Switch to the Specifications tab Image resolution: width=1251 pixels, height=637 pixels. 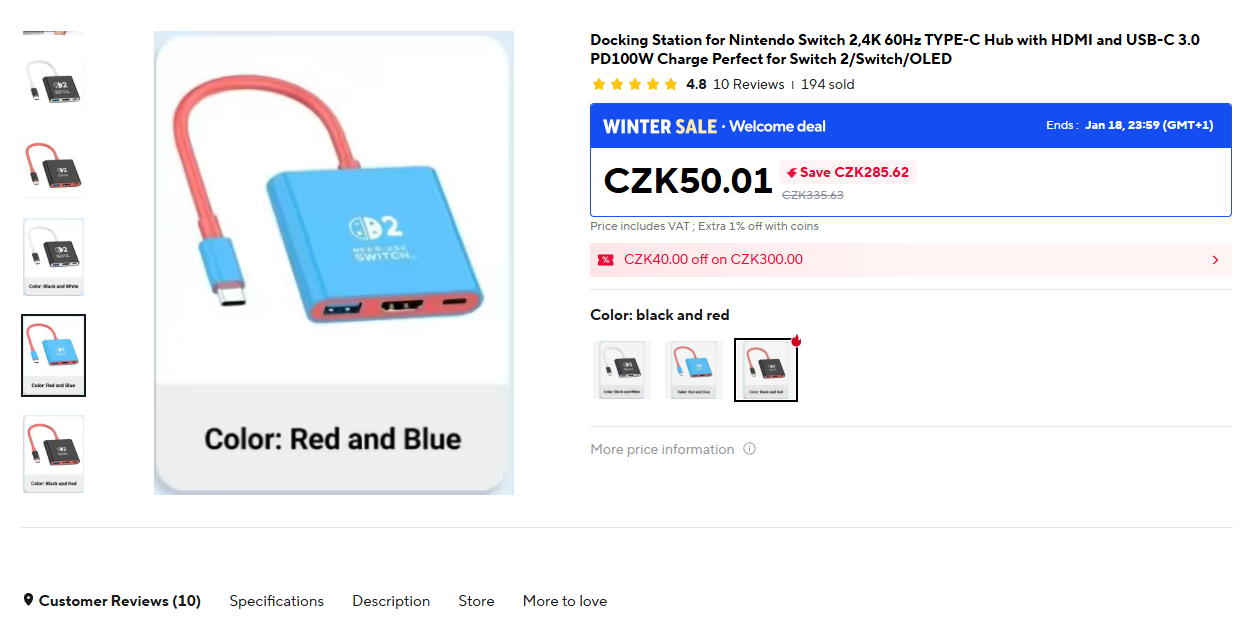click(x=276, y=601)
